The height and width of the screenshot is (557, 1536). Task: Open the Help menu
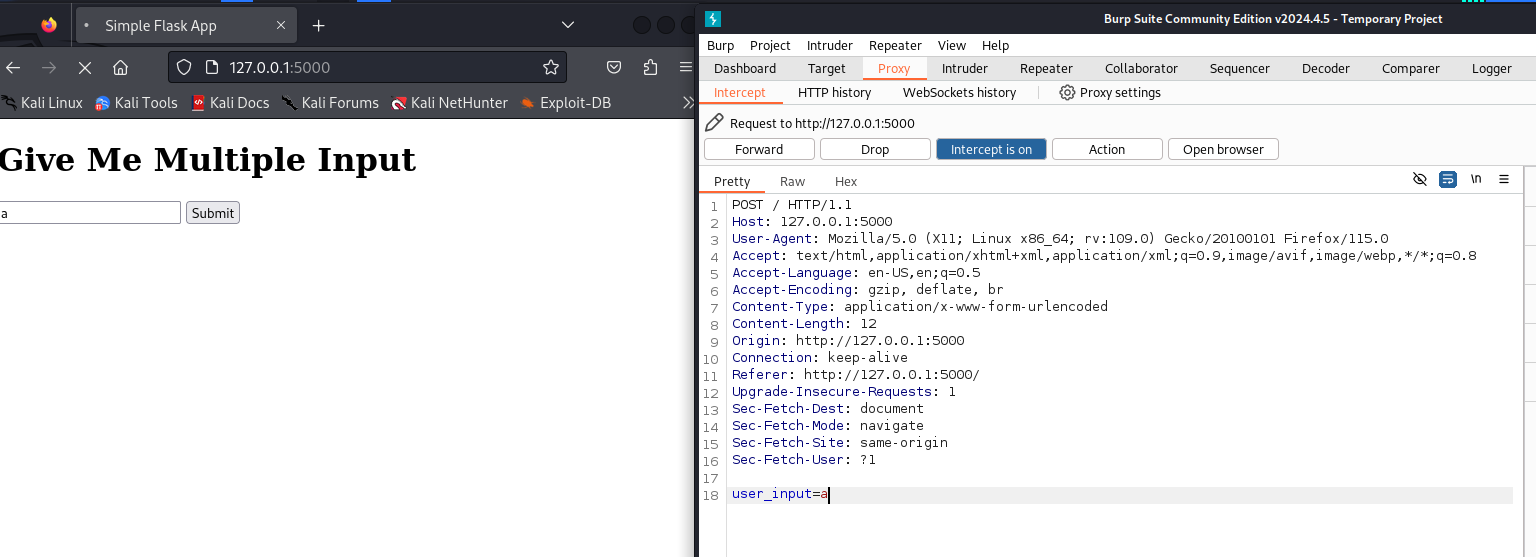(995, 45)
